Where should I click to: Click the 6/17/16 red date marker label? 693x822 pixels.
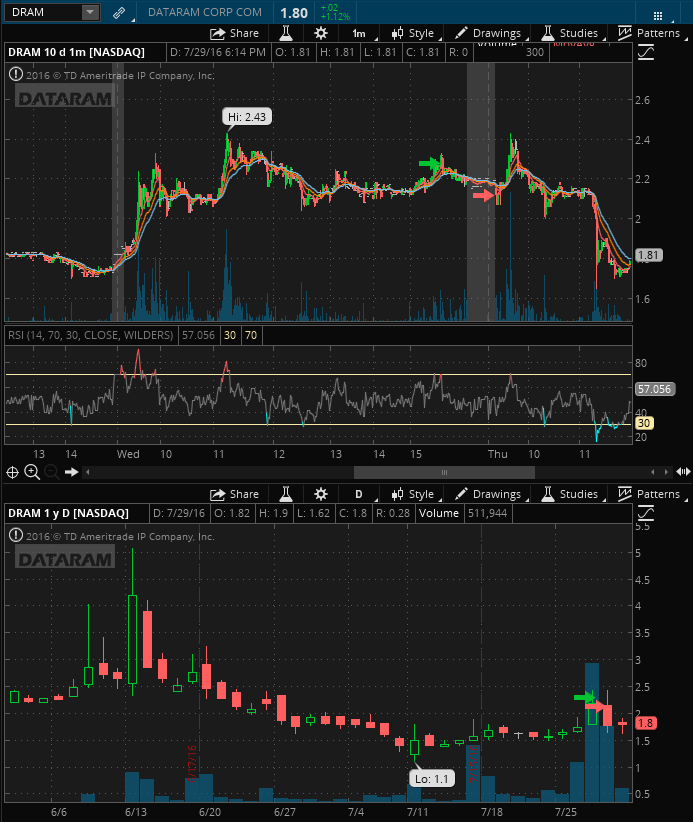tap(192, 764)
